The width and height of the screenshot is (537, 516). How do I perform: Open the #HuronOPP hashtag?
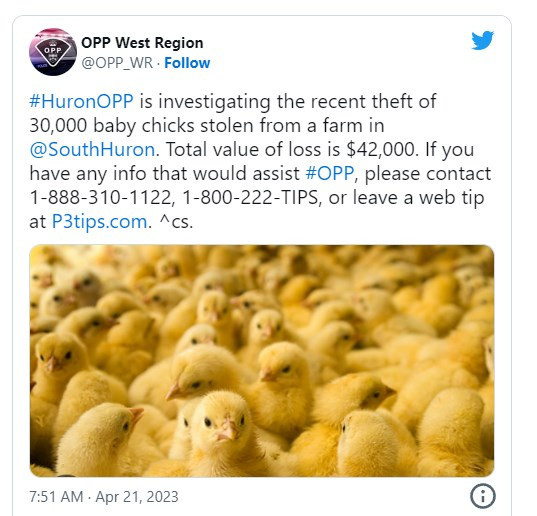[82, 101]
